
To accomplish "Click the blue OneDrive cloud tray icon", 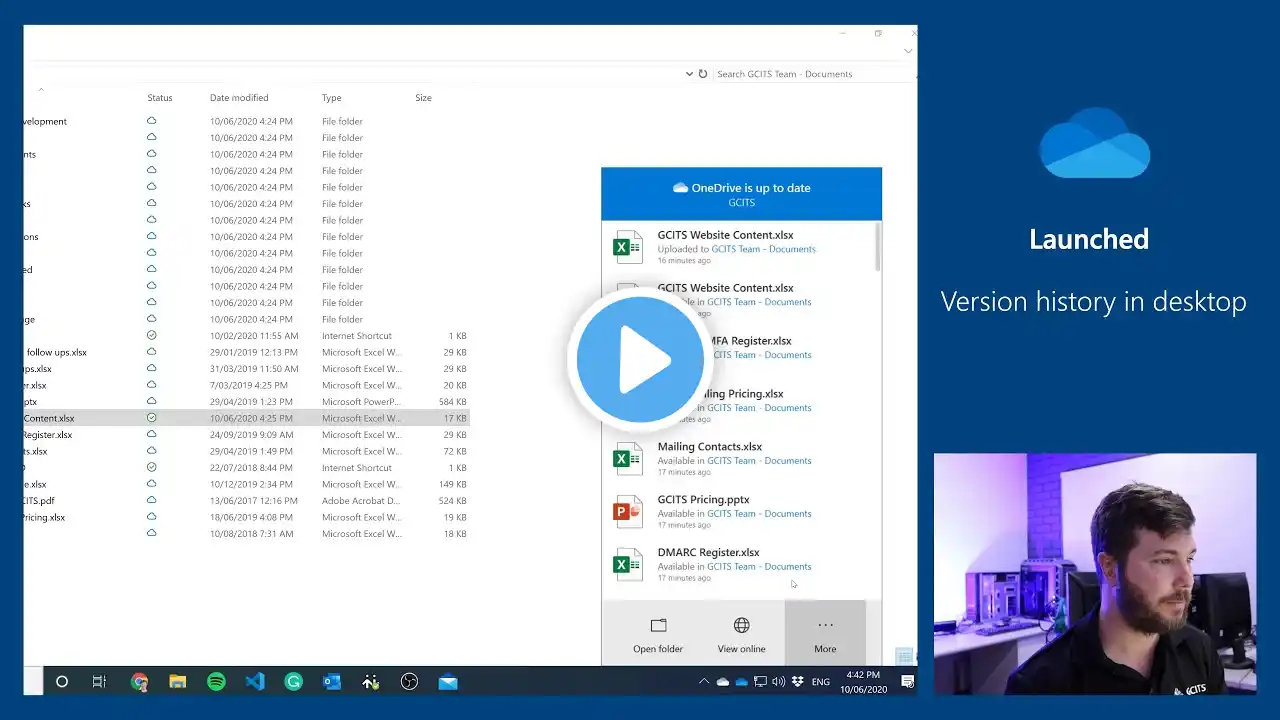I will tap(741, 682).
